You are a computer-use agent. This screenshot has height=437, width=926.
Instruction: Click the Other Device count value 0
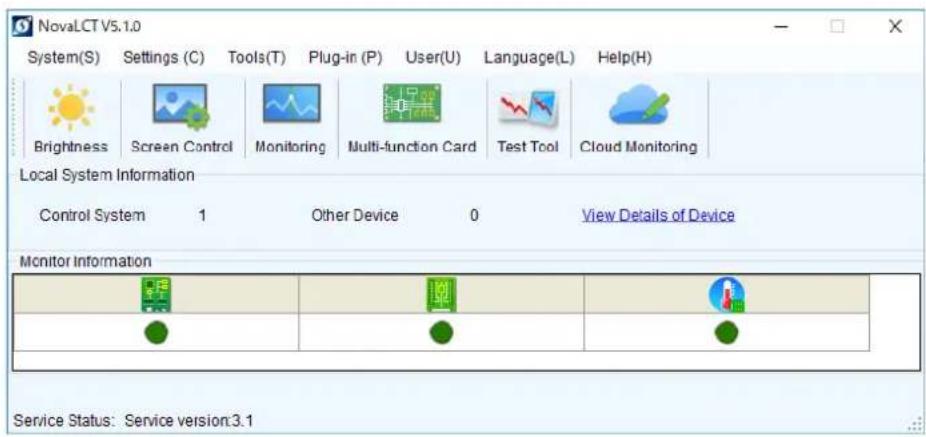click(474, 216)
